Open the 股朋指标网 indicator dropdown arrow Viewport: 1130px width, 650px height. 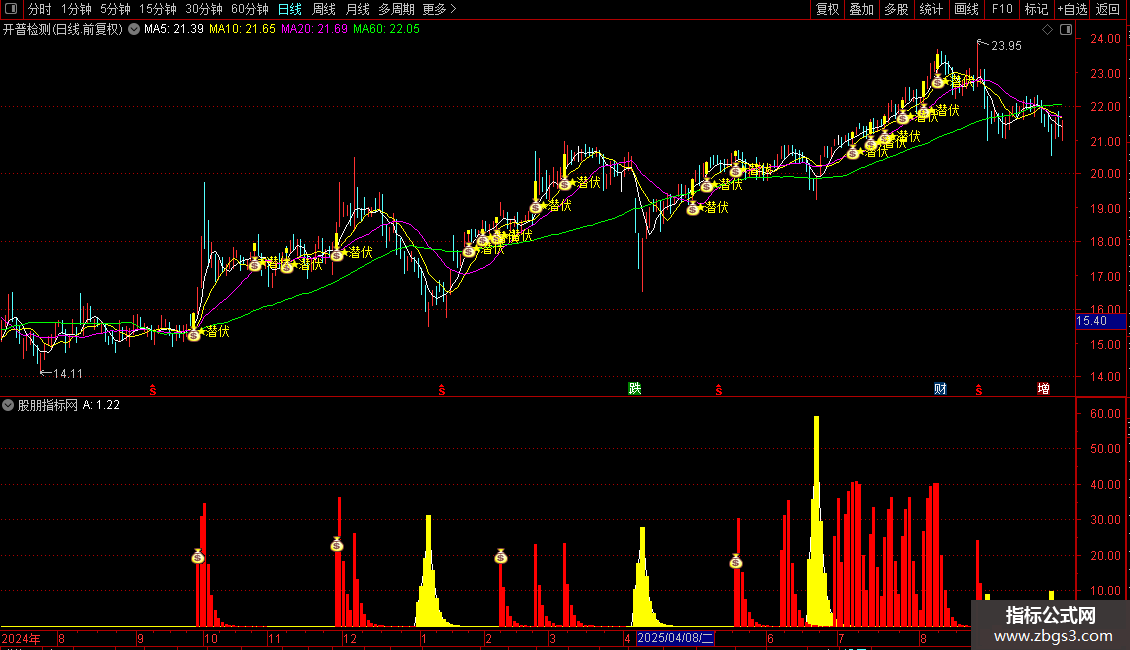(8, 405)
